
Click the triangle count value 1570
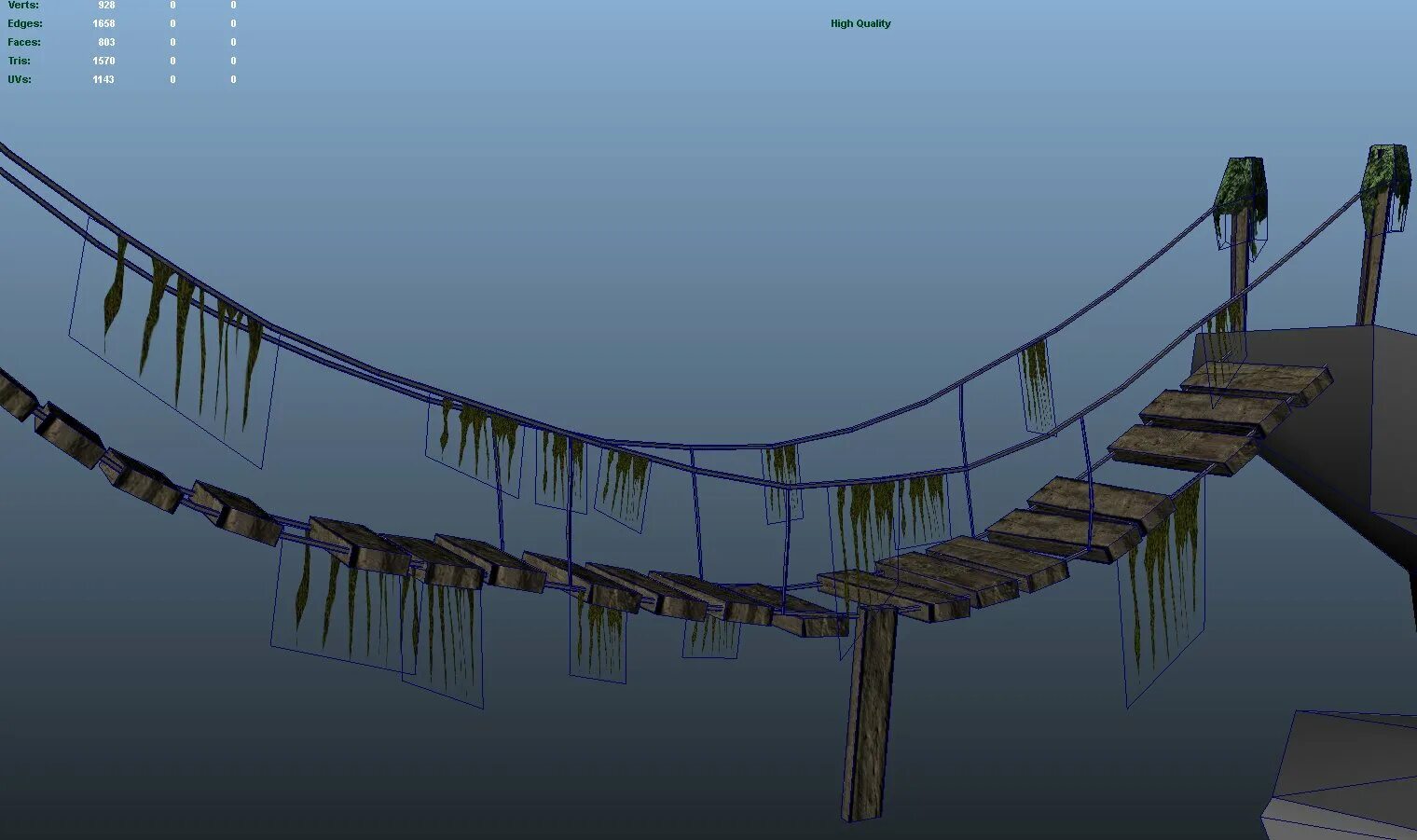pyautogui.click(x=103, y=61)
